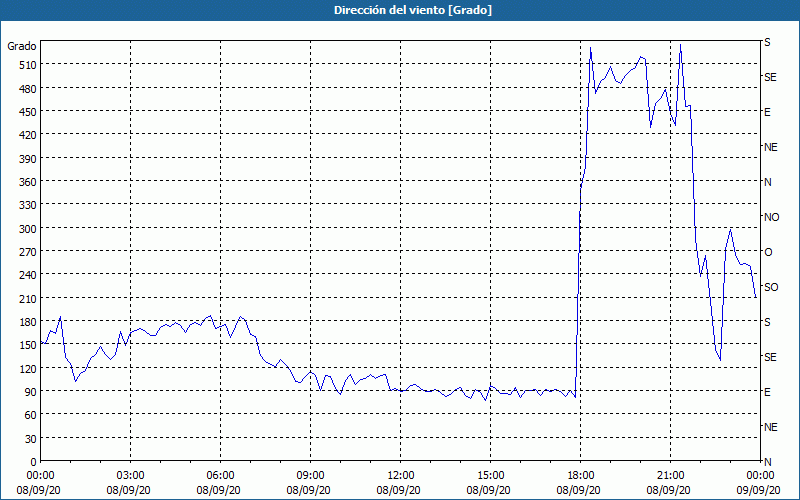
Task: Click the 360 degree axis label
Action: coord(28,182)
